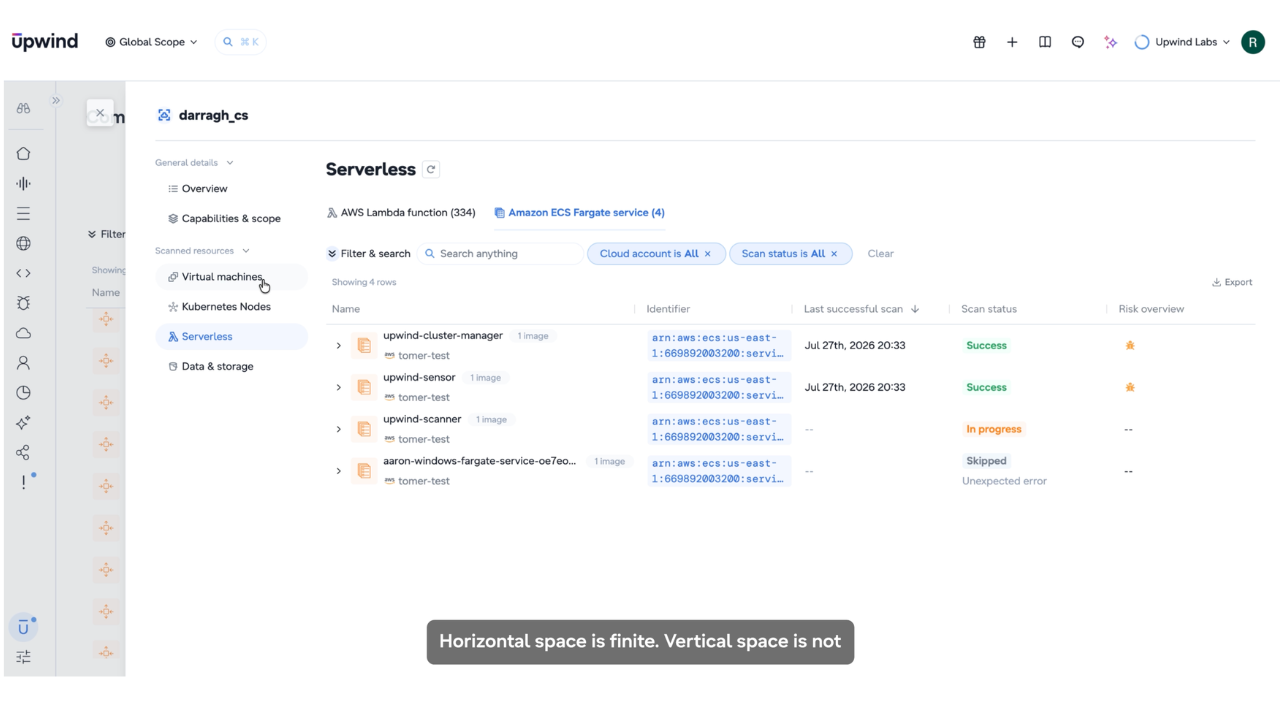Open the cloud sidebar icon

(23, 333)
